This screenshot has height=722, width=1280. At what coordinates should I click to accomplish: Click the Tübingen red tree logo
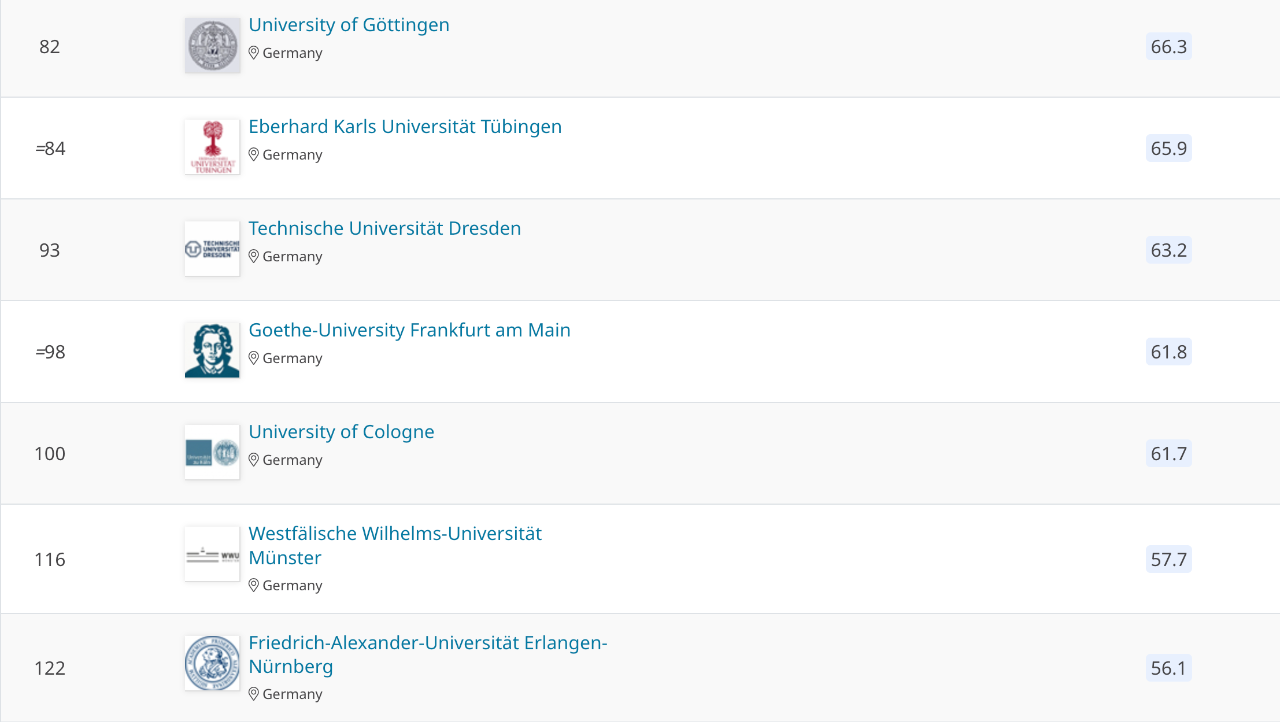point(212,147)
